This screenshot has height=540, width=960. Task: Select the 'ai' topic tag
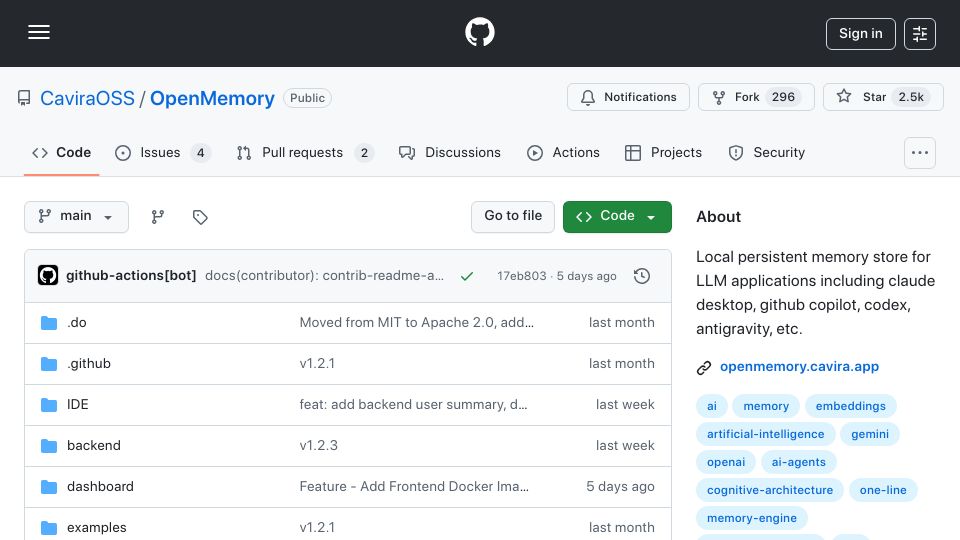[x=712, y=406]
